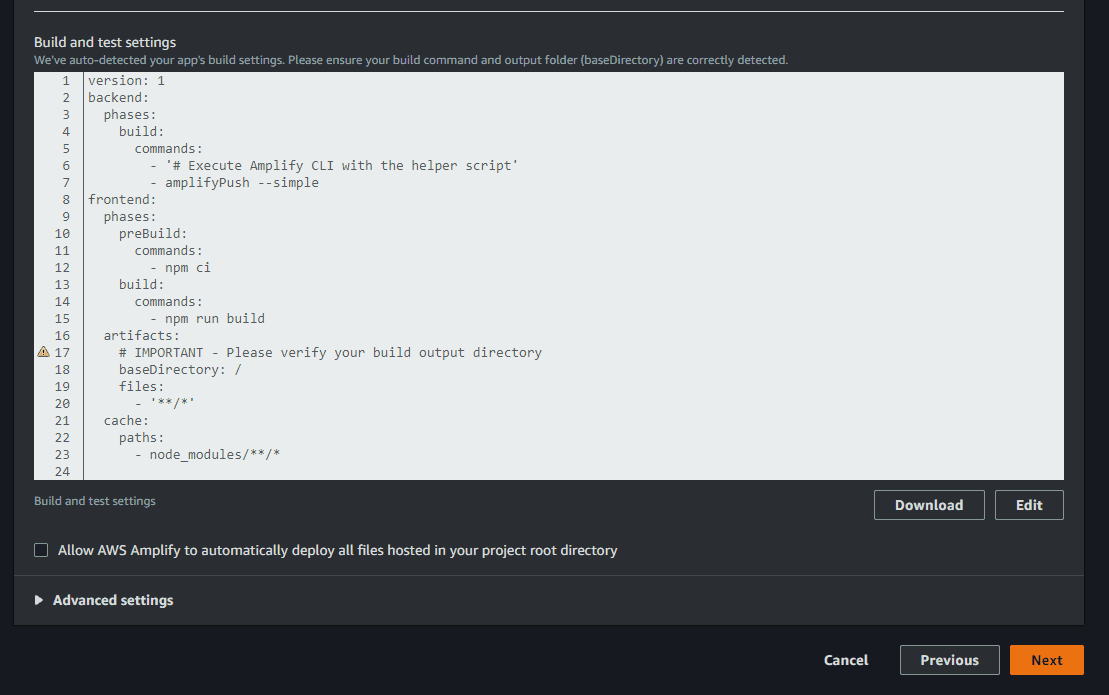The width and height of the screenshot is (1109, 695).
Task: Click line number 17 in the gutter
Action: (x=61, y=352)
